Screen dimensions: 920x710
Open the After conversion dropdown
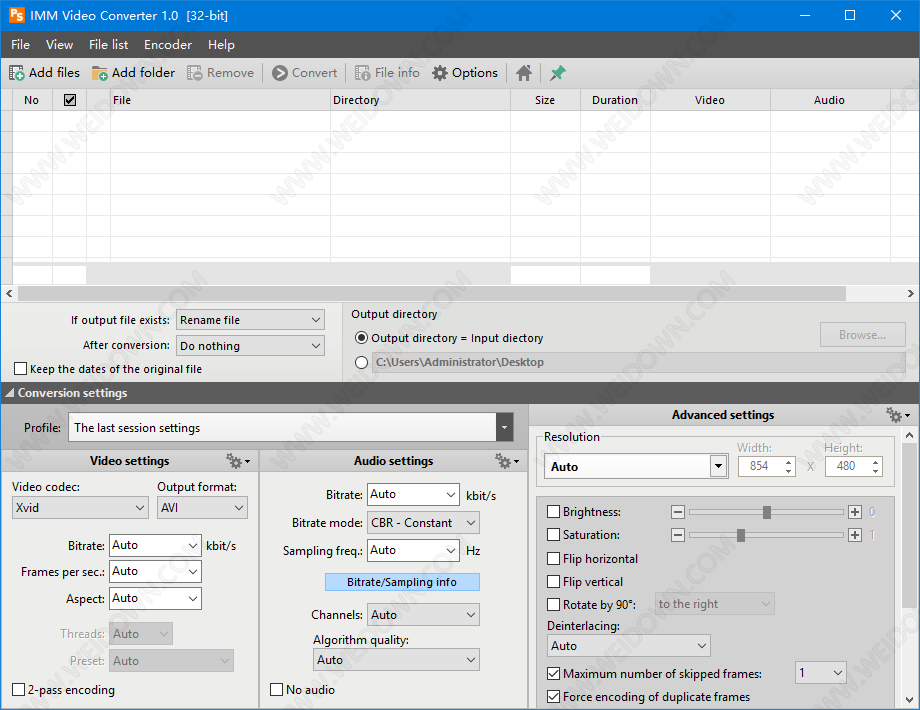(251, 346)
